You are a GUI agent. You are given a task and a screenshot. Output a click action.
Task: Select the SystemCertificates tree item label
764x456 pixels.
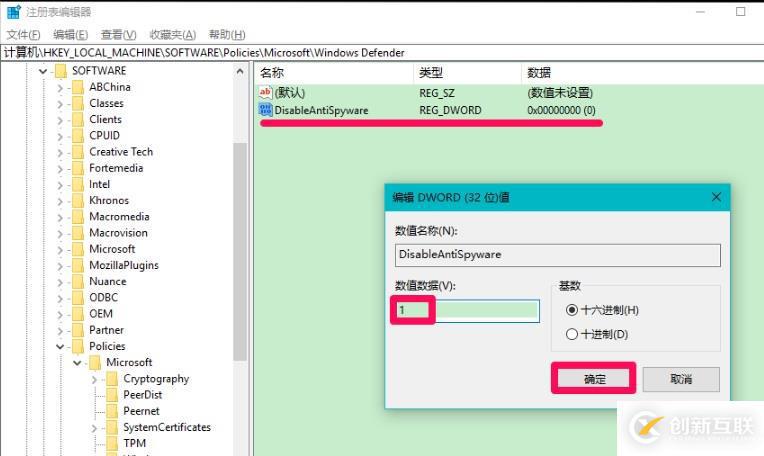167,427
